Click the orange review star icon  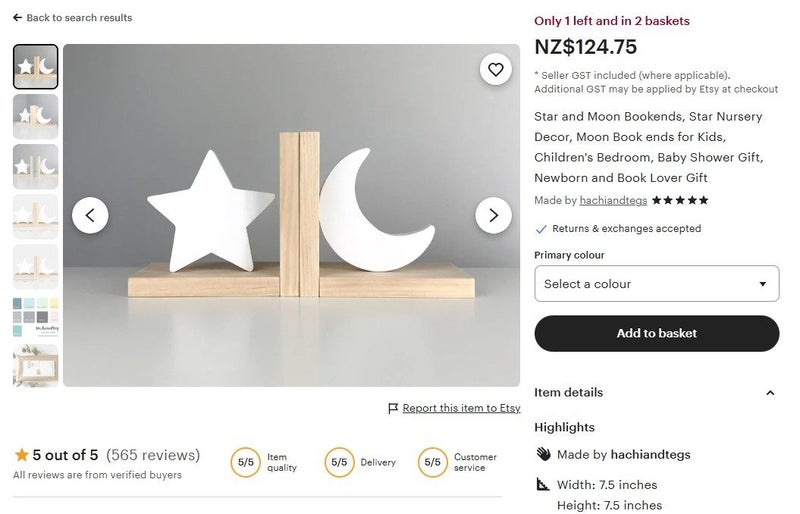click(x=21, y=455)
